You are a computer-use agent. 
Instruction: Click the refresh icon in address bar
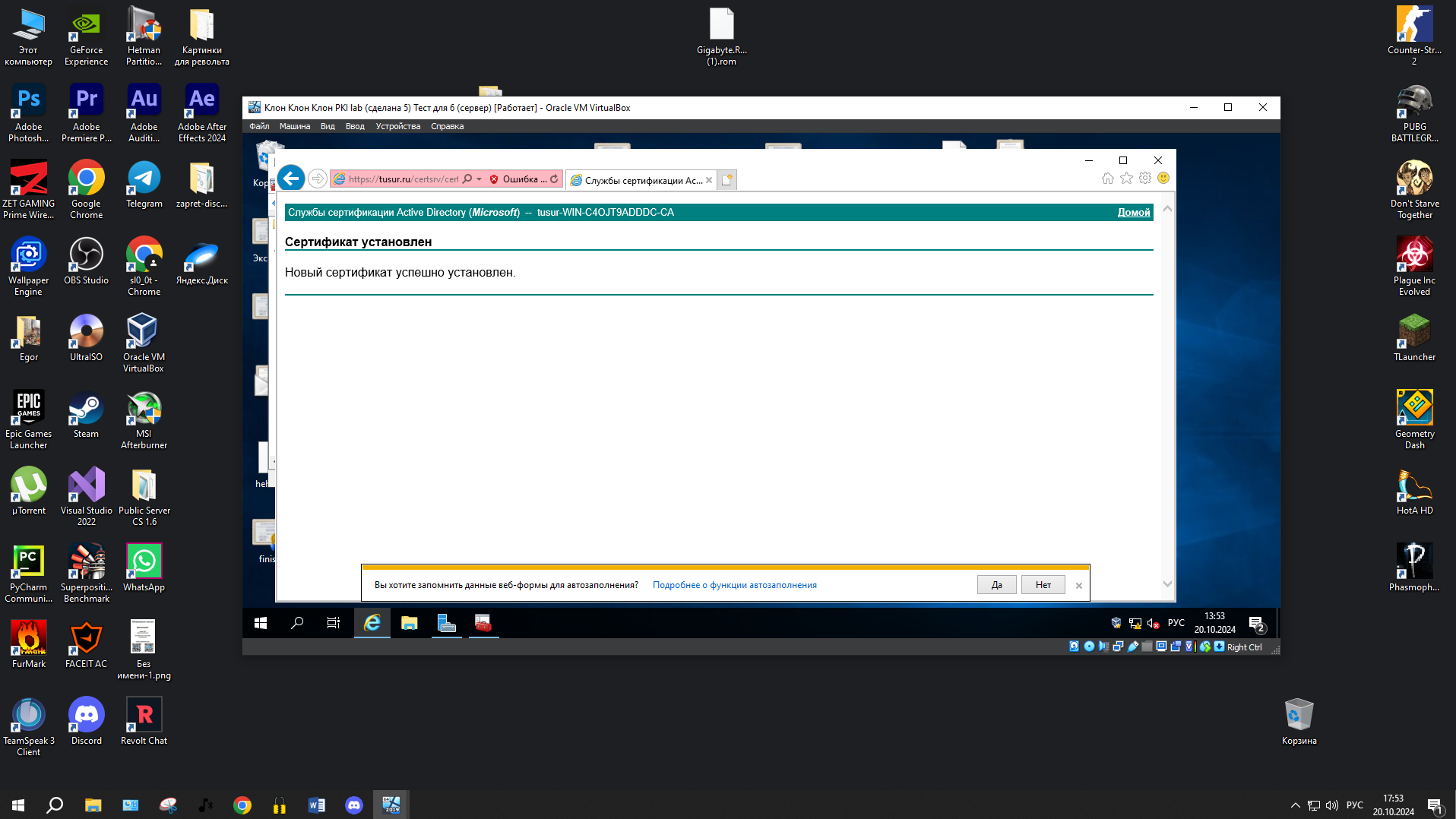[554, 179]
